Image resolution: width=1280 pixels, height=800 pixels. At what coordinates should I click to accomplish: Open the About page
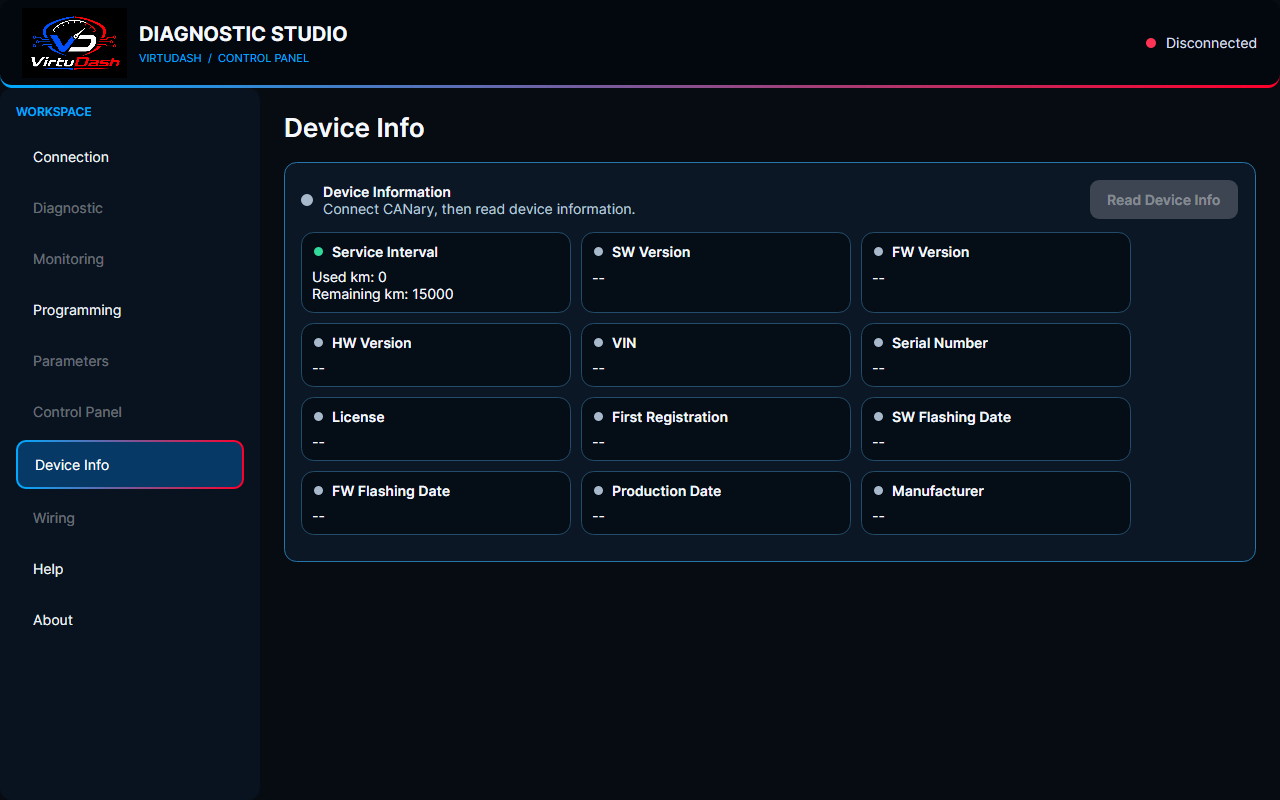(x=130, y=620)
